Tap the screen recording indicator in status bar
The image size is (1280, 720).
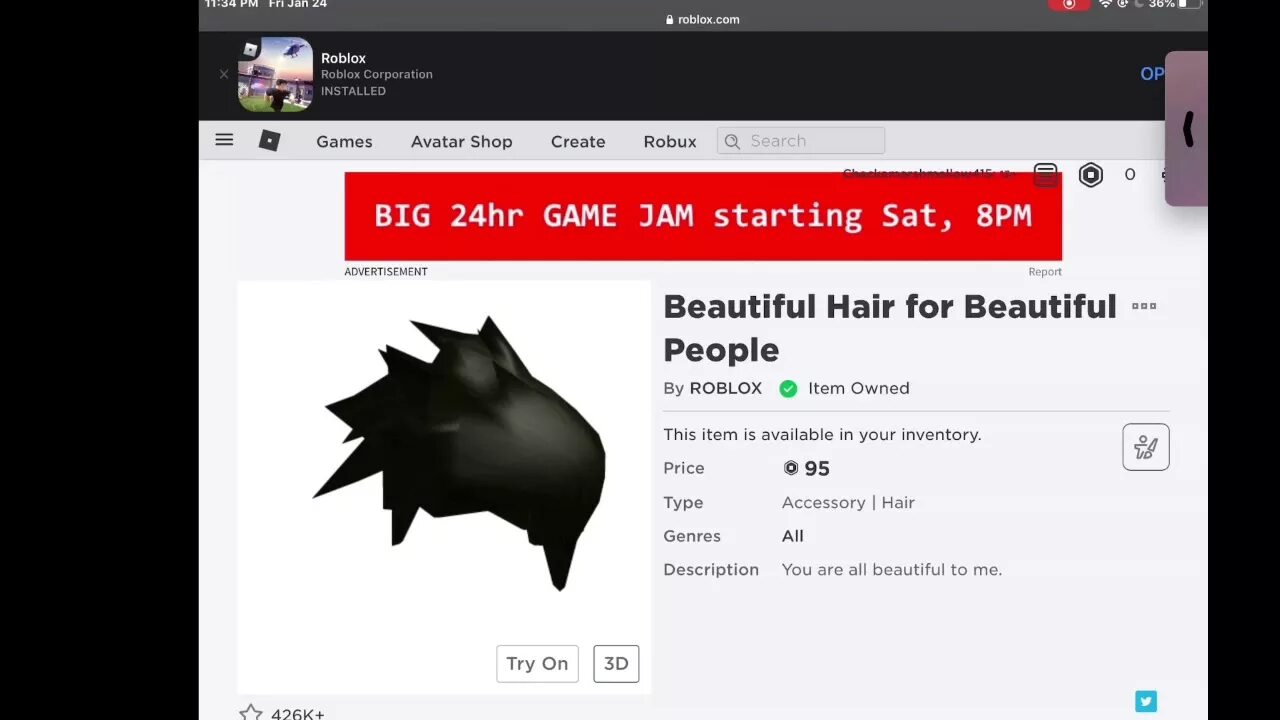[1069, 4]
